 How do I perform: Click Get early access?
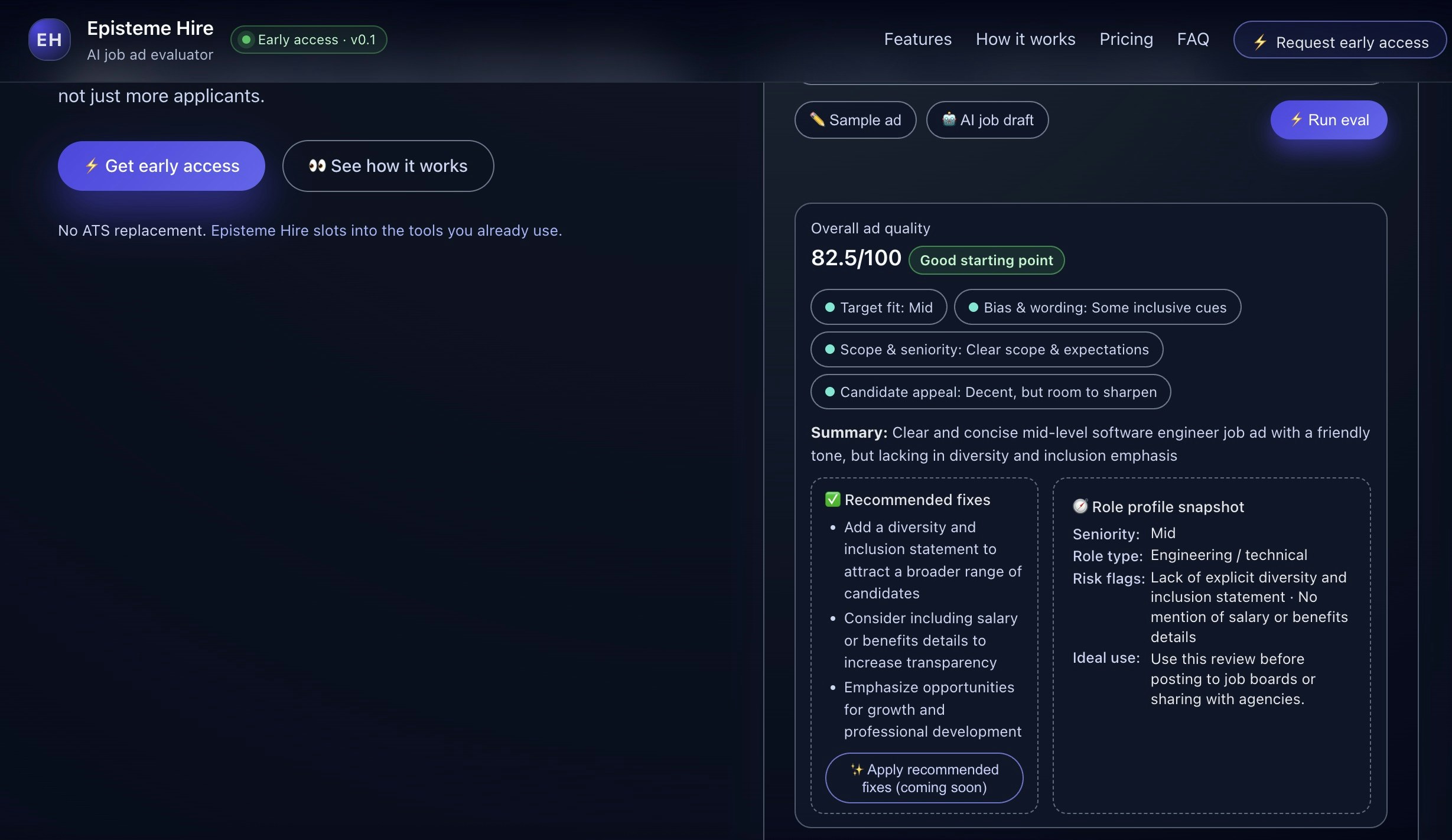point(161,166)
